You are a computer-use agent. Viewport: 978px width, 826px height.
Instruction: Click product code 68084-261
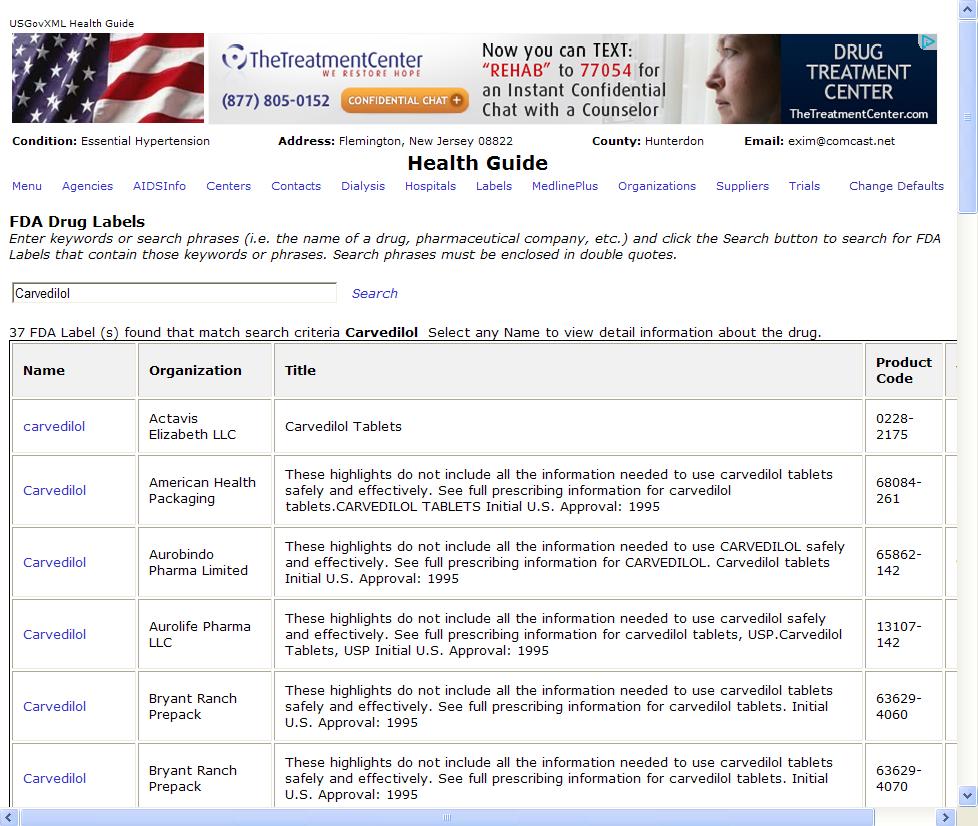(899, 490)
